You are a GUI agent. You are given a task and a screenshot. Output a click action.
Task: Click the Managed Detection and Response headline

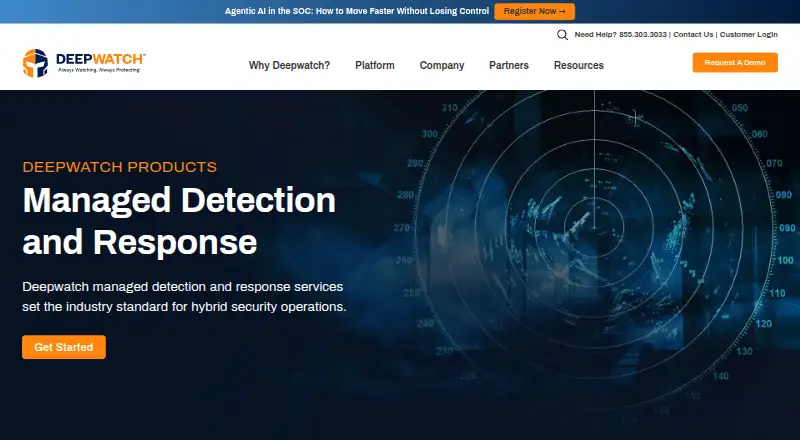point(179,221)
